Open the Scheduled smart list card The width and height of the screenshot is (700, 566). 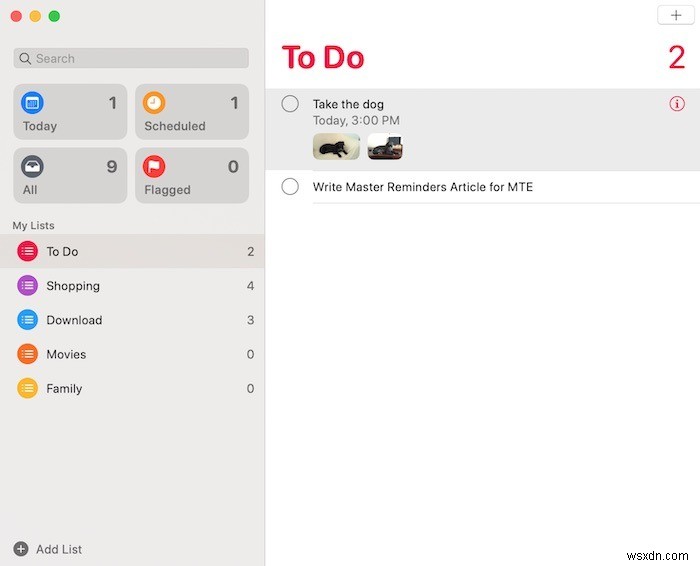pyautogui.click(x=192, y=112)
